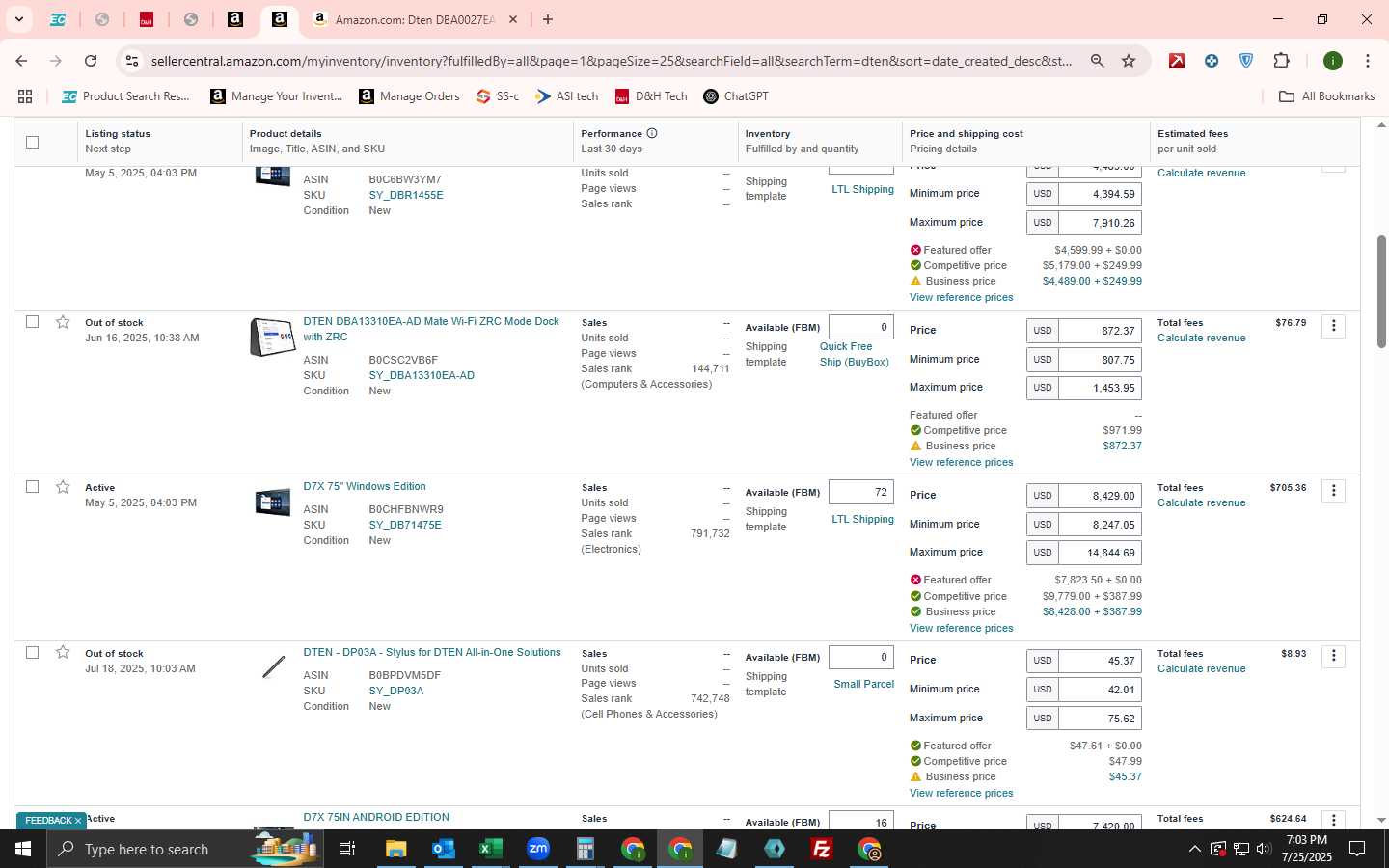Viewport: 1389px width, 868px height.
Task: View reference prices for DP03A Stylus
Action: (x=962, y=793)
